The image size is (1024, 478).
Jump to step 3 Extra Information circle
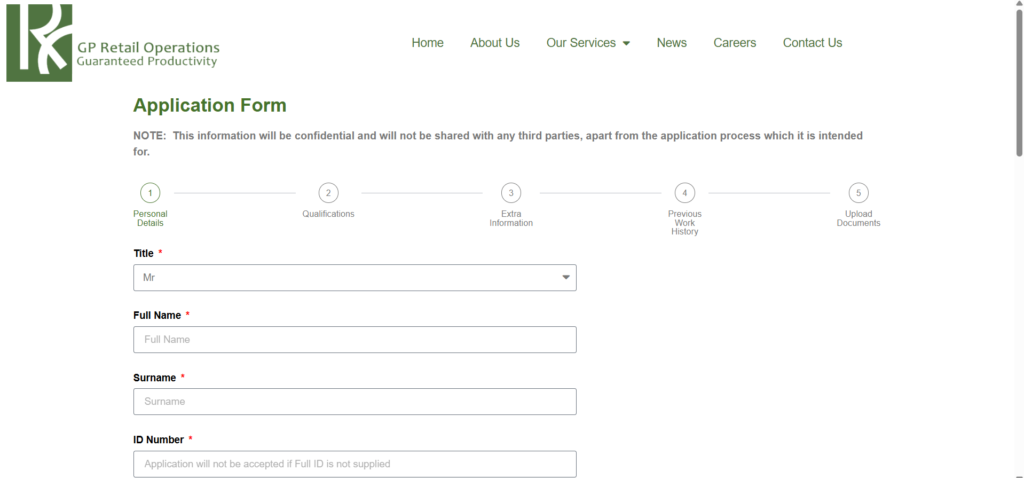tap(511, 193)
